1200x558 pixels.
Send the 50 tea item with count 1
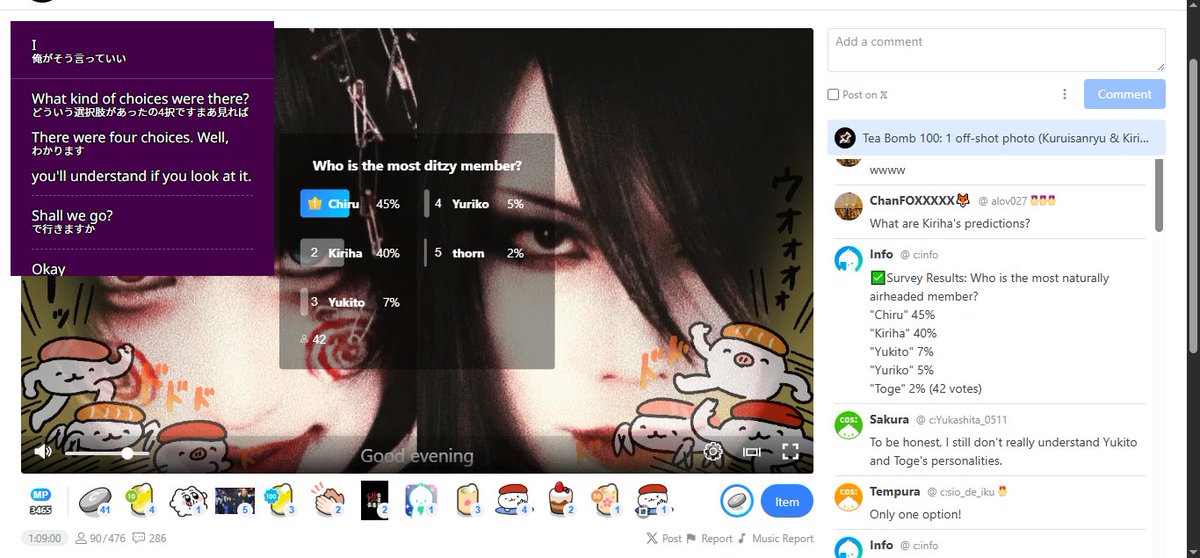(x=608, y=499)
